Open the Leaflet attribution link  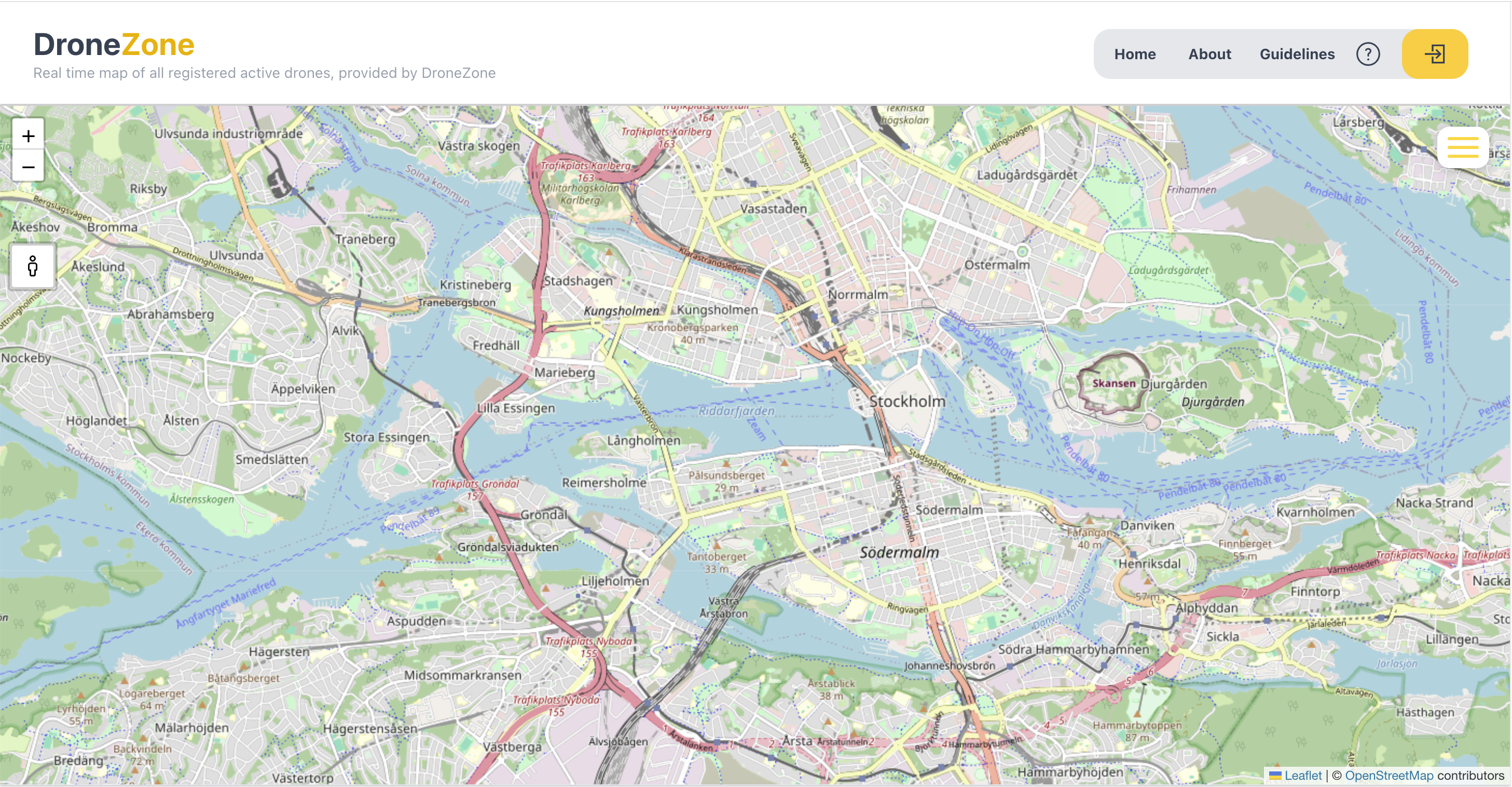pos(1302,775)
